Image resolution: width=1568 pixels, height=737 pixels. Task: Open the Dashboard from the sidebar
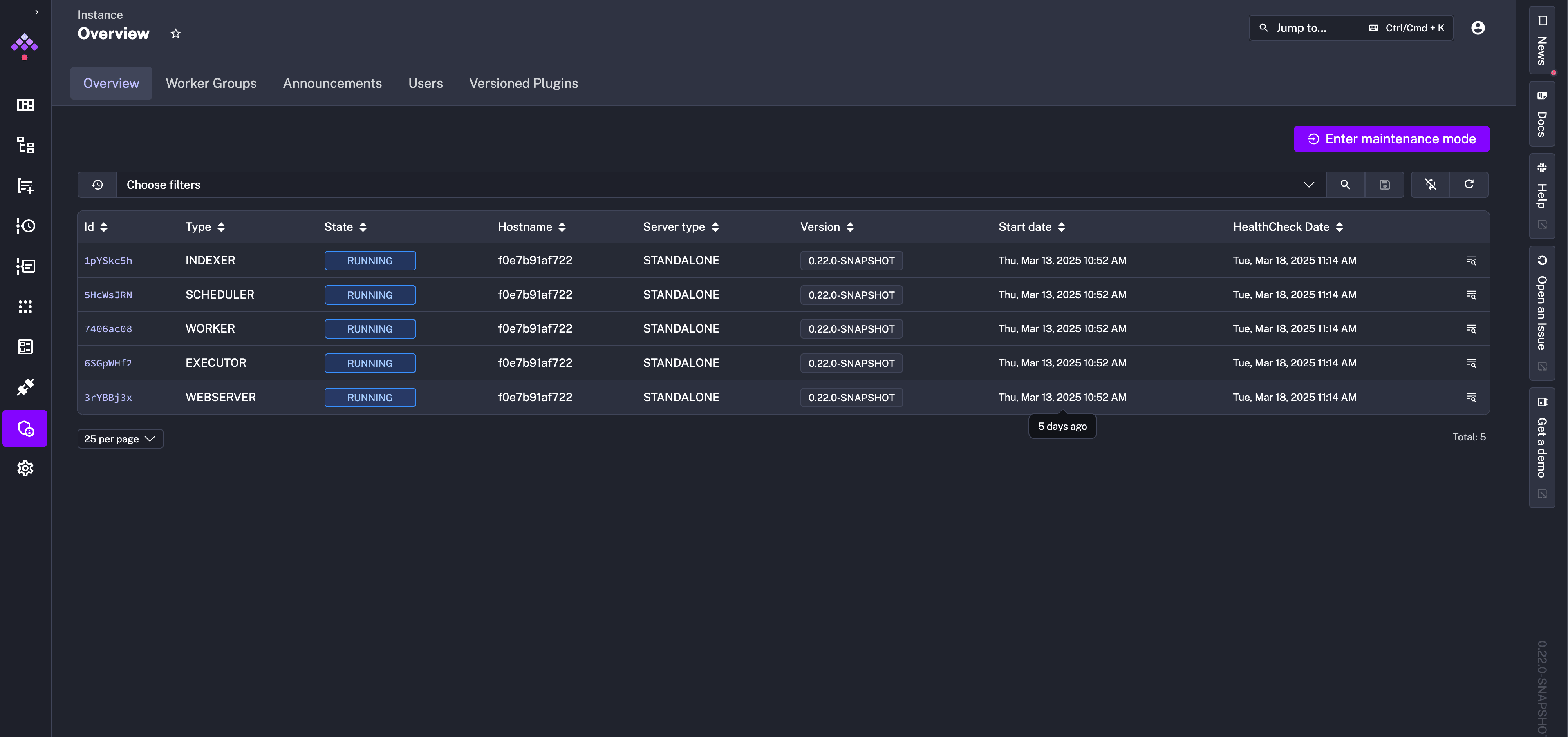click(25, 105)
